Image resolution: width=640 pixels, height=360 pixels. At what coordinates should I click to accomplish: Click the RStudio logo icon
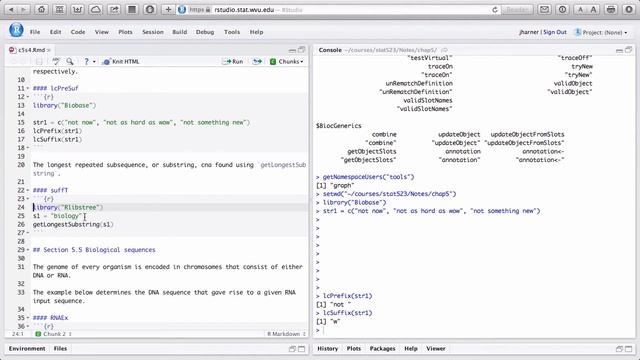click(16, 30)
